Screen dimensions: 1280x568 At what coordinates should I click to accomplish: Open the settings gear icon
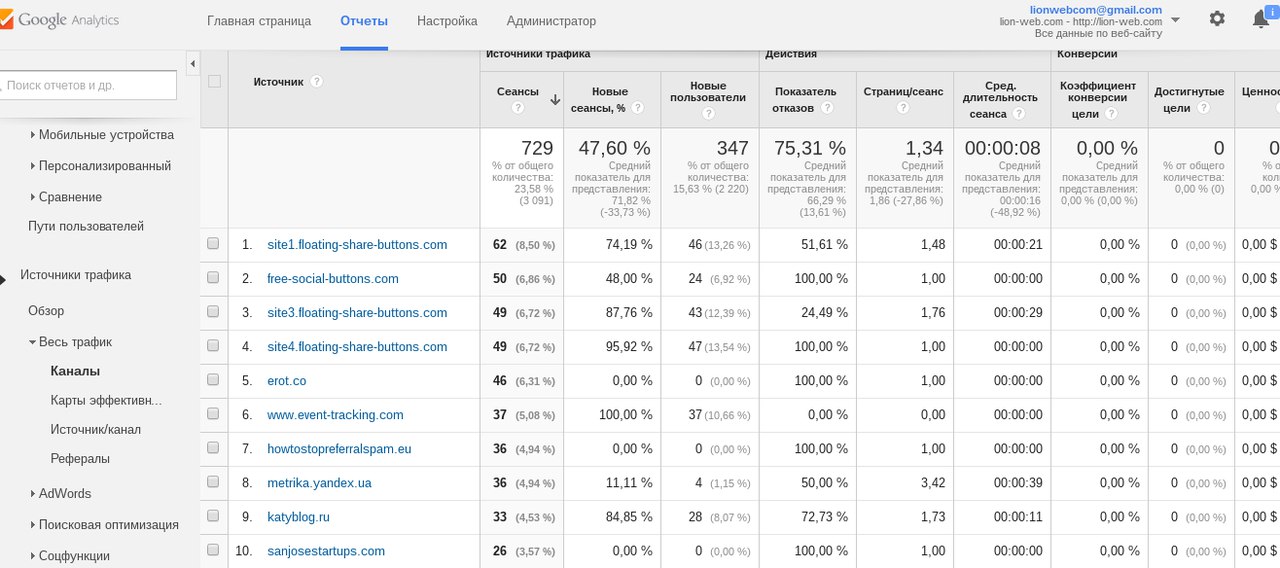coord(1217,19)
